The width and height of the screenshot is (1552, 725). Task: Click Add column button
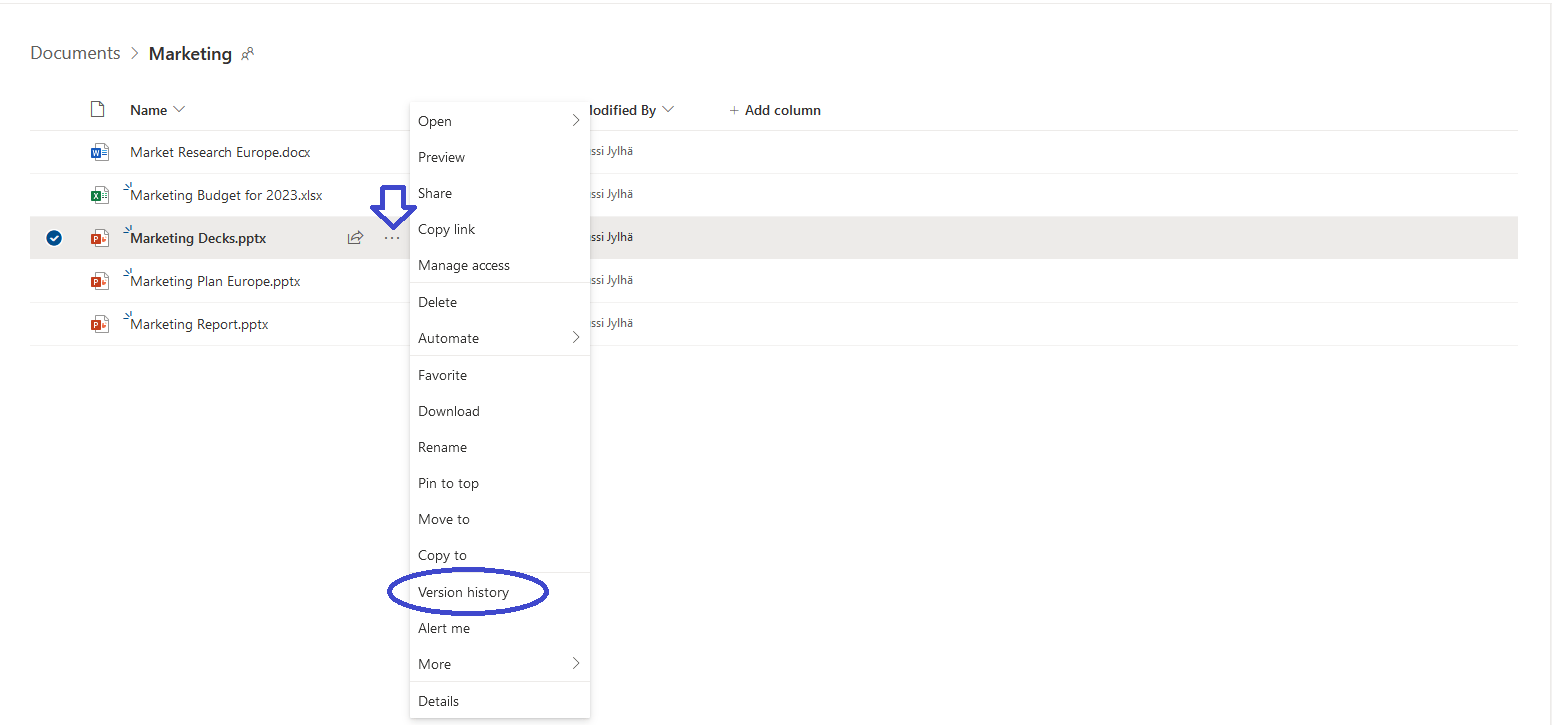pyautogui.click(x=775, y=110)
